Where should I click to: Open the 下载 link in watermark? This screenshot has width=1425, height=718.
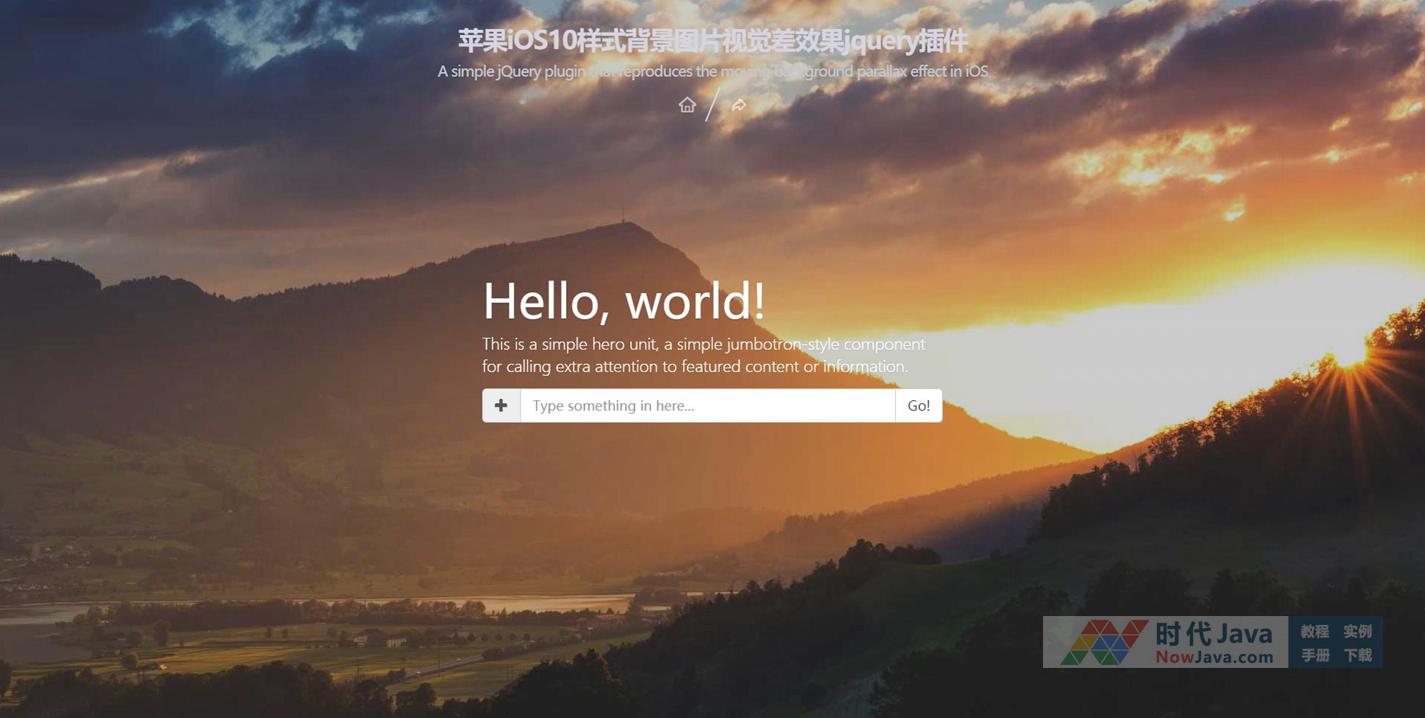pos(1357,655)
